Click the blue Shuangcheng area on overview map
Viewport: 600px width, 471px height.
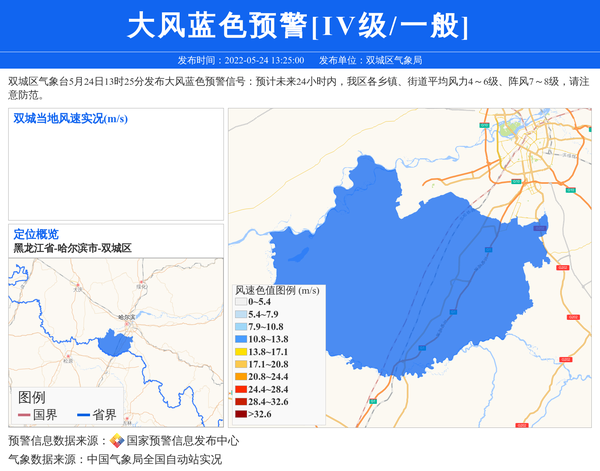click(118, 343)
